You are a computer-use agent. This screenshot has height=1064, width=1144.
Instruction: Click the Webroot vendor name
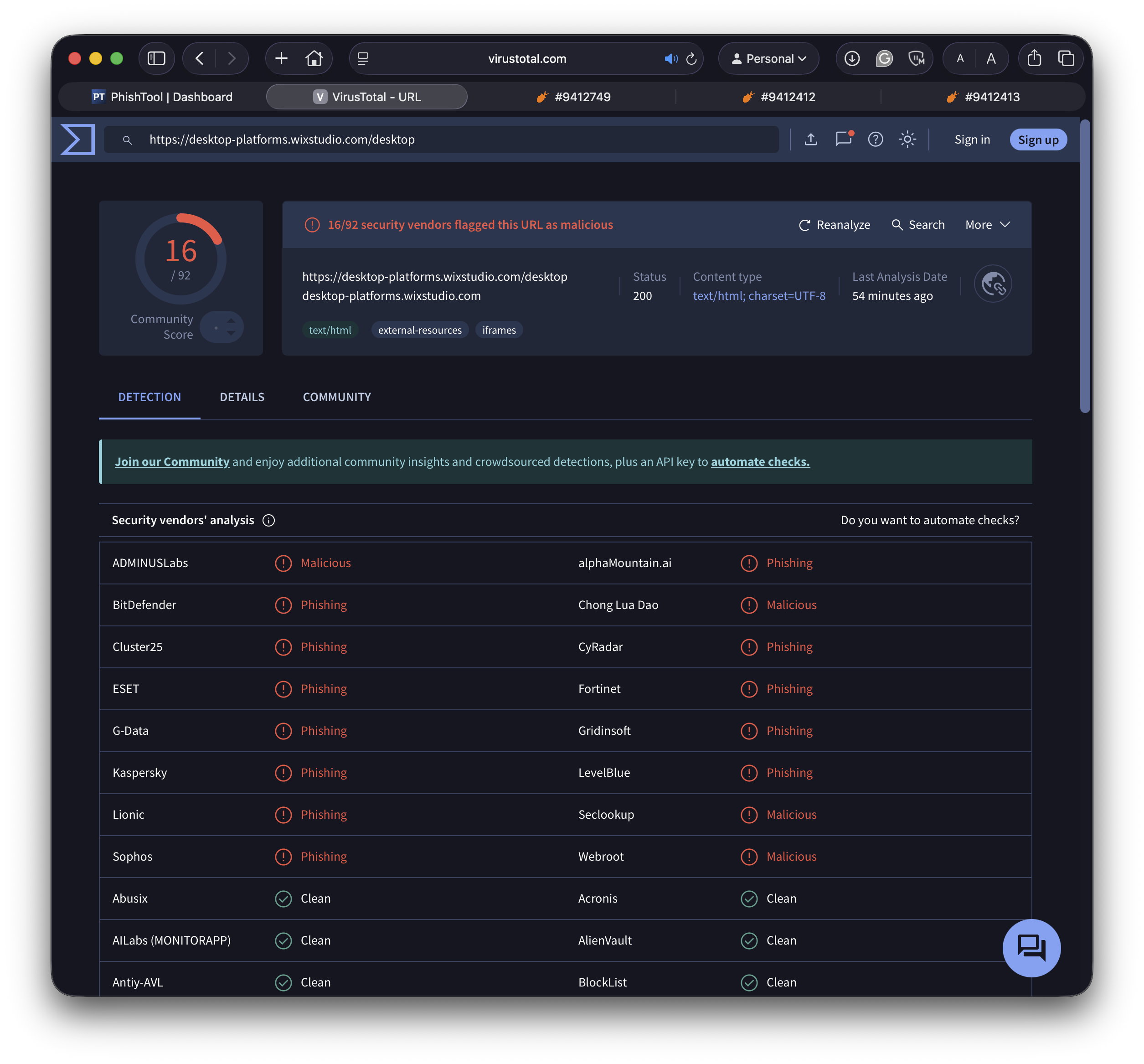[601, 857]
